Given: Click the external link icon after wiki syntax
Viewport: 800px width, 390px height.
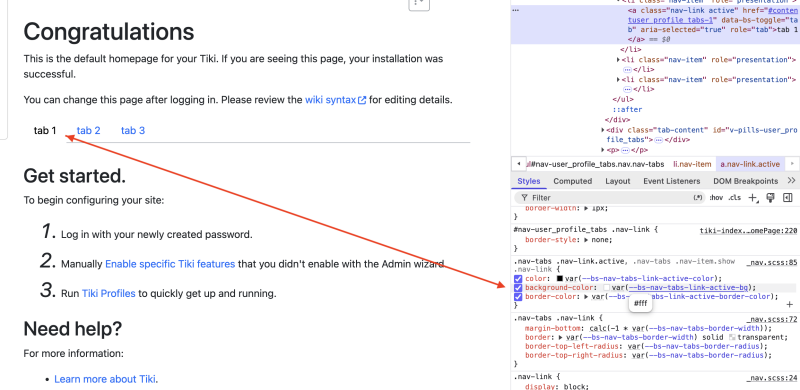Looking at the screenshot, I should tap(362, 101).
